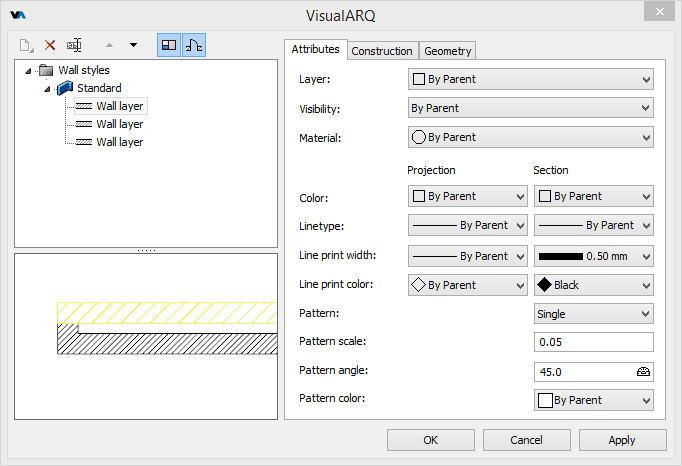Move the selected item down with the down arrow
Image resolution: width=682 pixels, height=466 pixels.
tap(134, 45)
